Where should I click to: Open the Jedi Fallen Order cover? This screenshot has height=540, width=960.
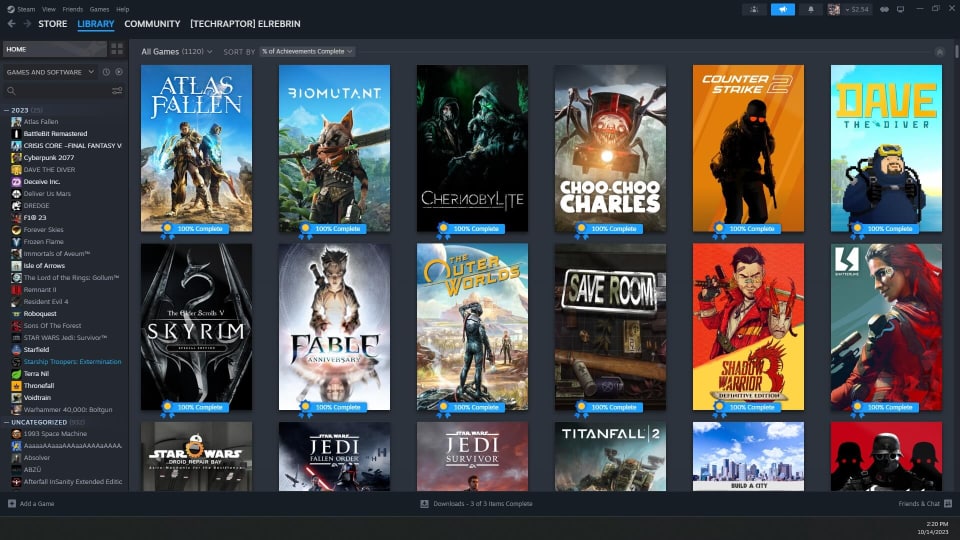[x=334, y=456]
